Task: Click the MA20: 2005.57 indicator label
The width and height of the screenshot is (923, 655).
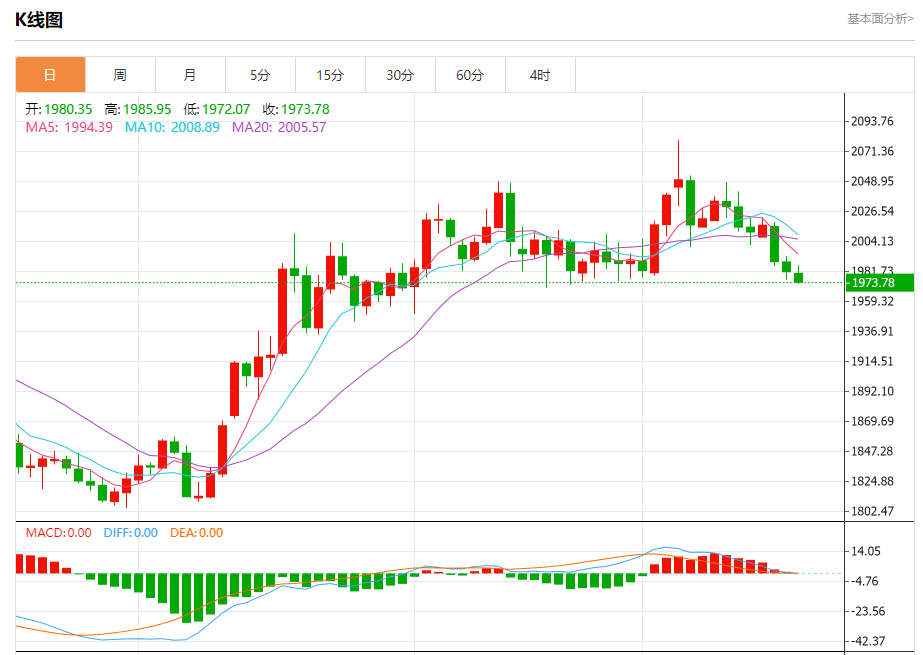Action: (279, 127)
